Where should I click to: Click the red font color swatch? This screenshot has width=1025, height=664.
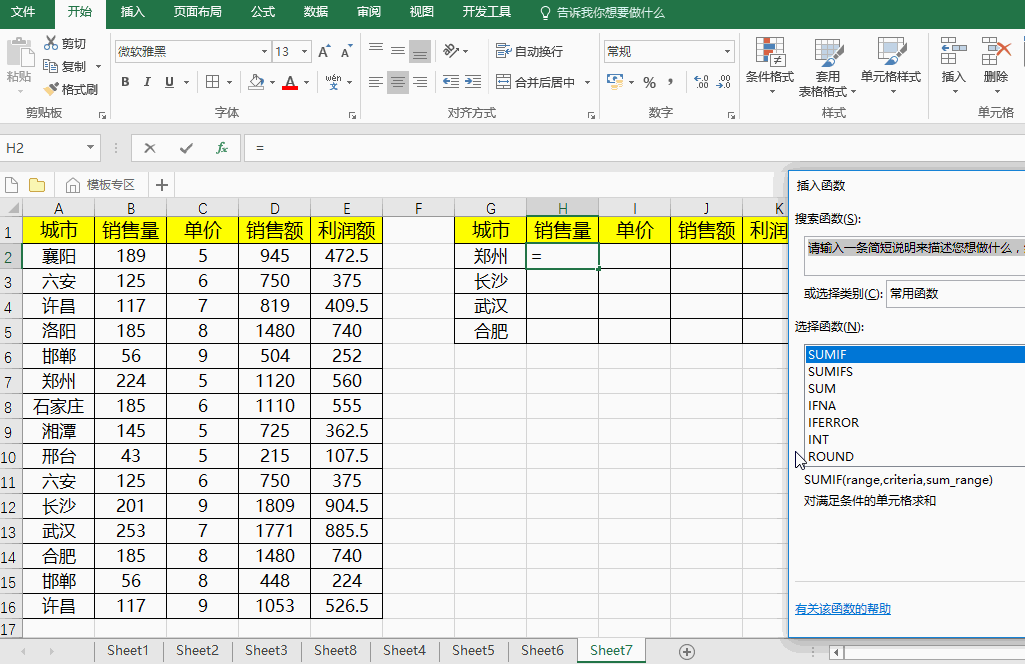(290, 83)
